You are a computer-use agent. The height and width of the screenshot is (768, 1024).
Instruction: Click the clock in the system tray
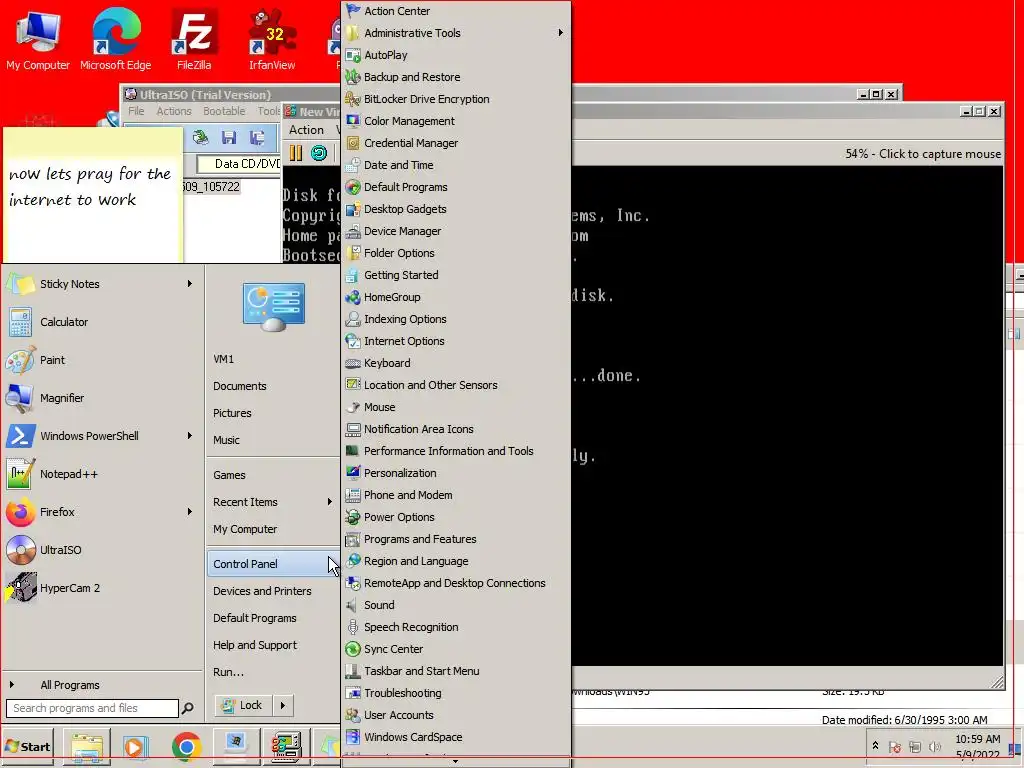pos(977,746)
